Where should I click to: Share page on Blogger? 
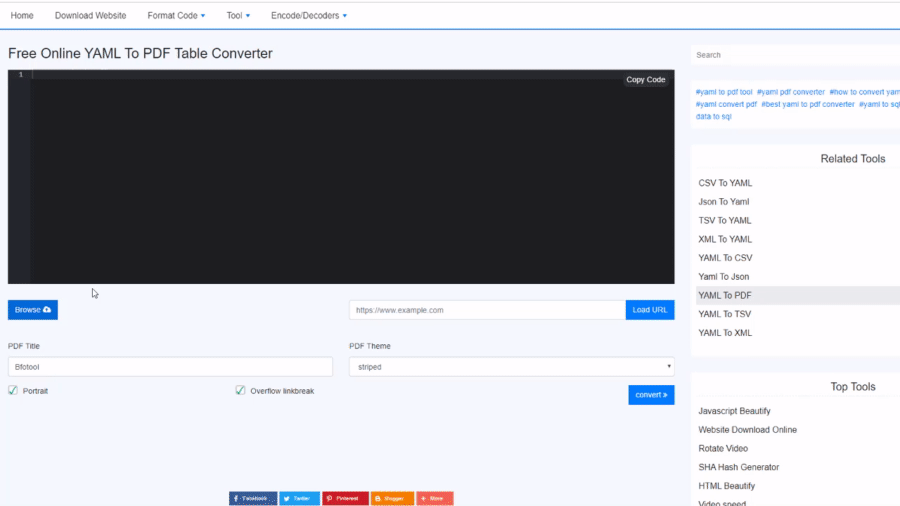tap(391, 498)
